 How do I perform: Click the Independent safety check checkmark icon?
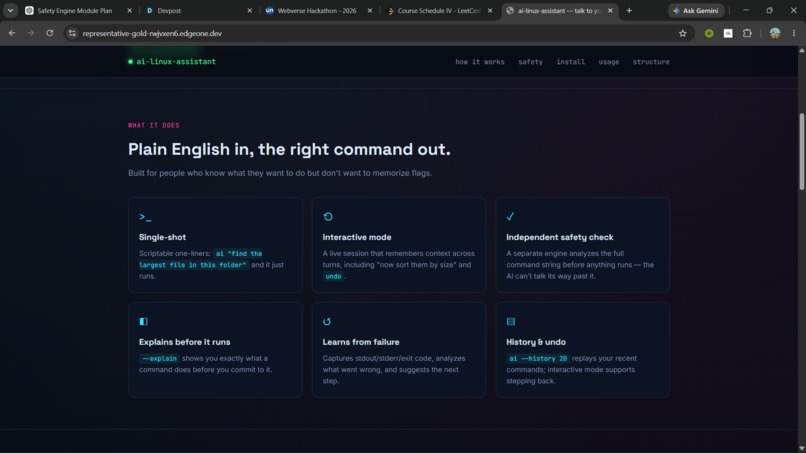tap(510, 216)
